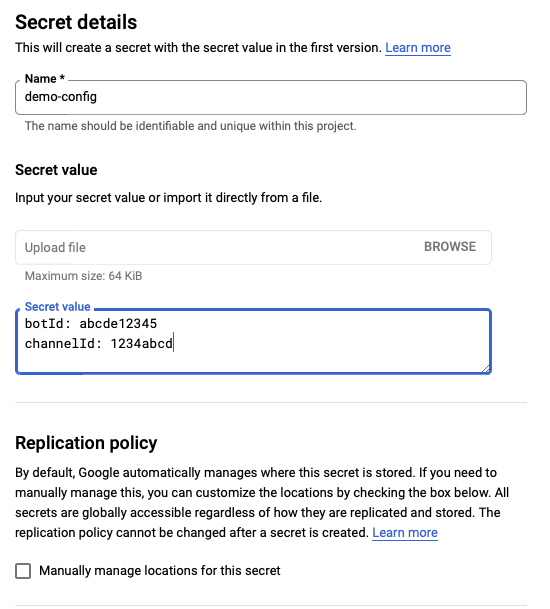Place cursor in the botId: abcde12345 line
550x609 pixels.
91,324
